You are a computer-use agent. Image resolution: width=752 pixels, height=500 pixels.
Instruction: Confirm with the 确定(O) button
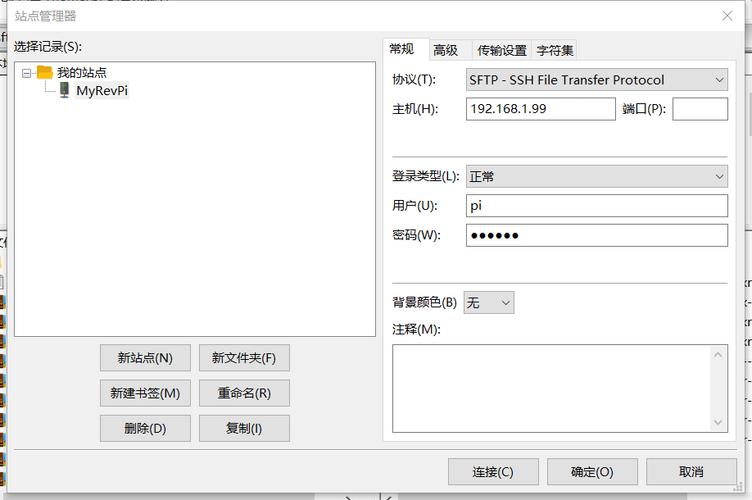(592, 472)
